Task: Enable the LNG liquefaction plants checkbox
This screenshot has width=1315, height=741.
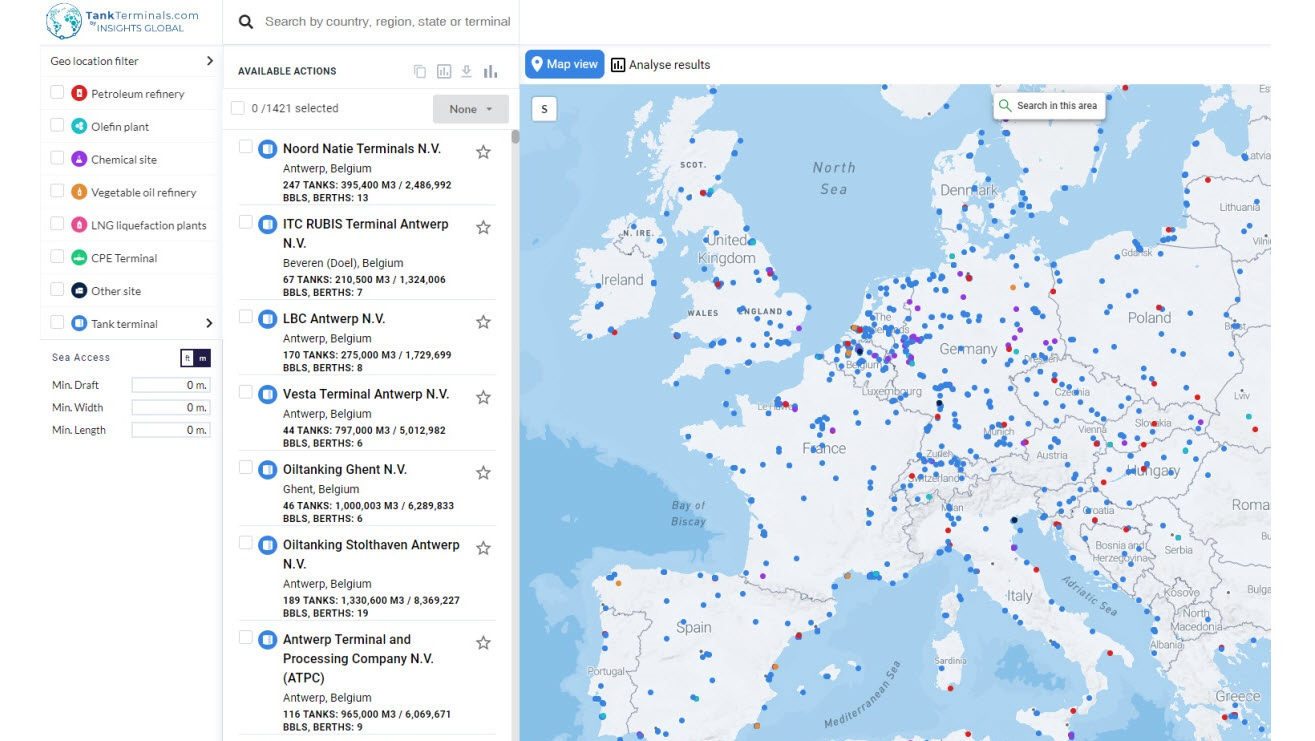Action: point(57,225)
